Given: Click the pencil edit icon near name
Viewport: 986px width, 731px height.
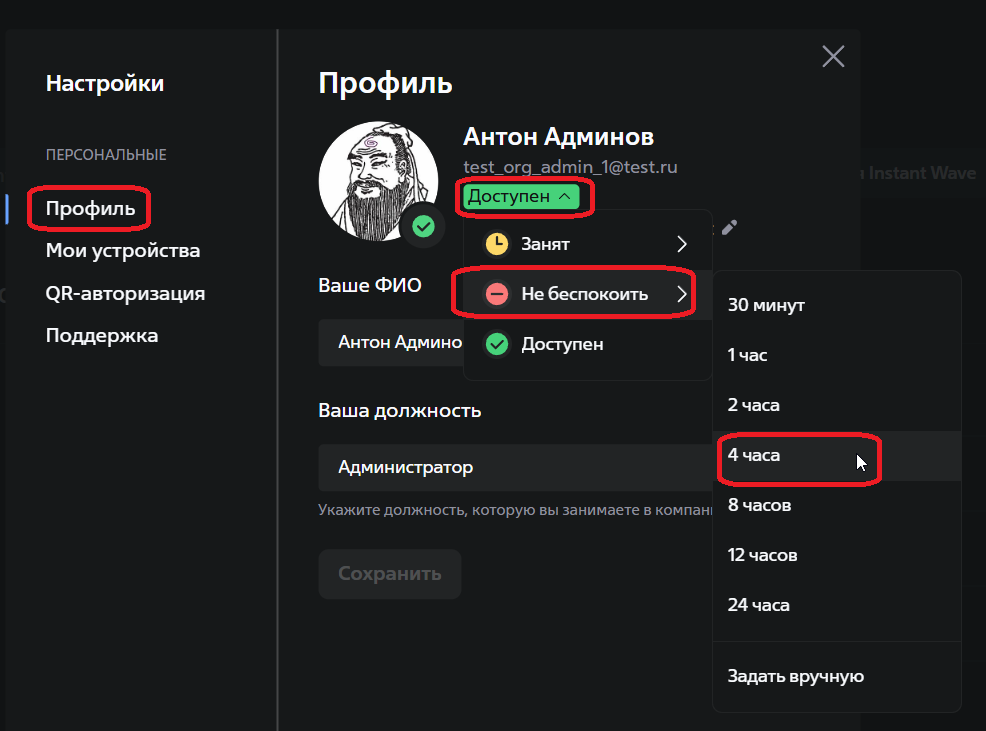Looking at the screenshot, I should pyautogui.click(x=730, y=227).
